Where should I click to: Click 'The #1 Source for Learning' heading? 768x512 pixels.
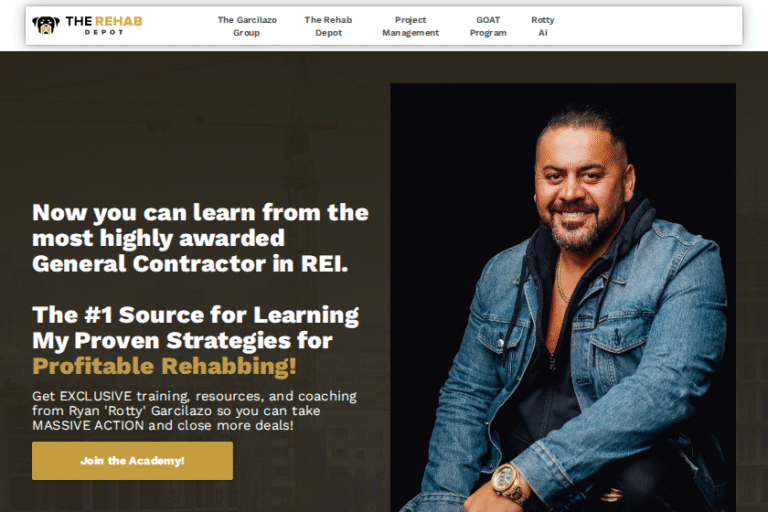195,315
